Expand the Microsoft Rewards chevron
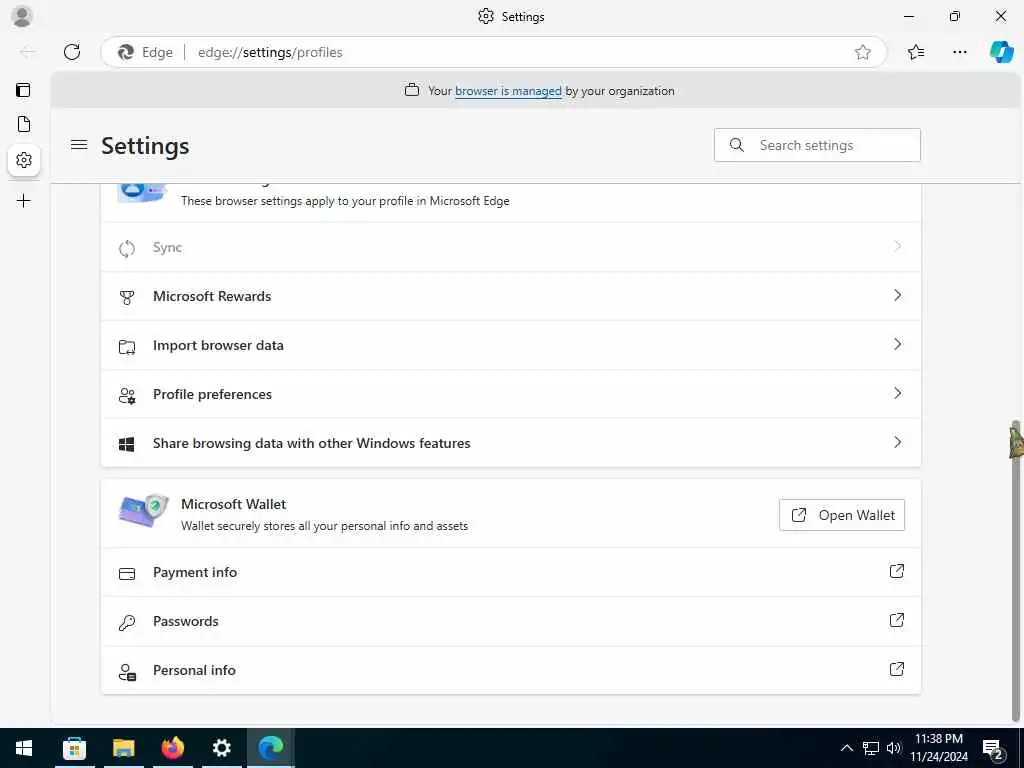This screenshot has height=768, width=1024. click(897, 295)
